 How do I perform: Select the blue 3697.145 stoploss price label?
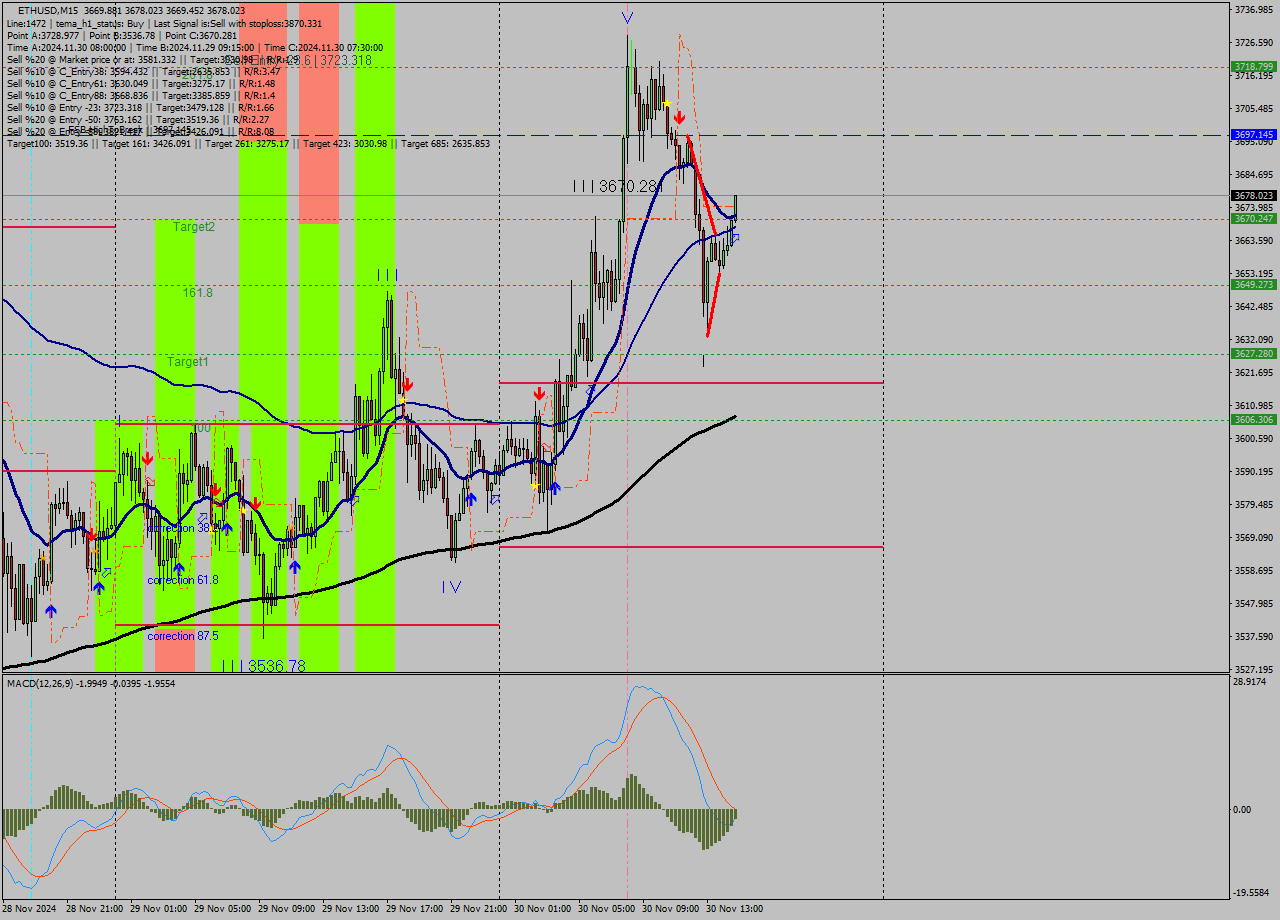point(1252,133)
